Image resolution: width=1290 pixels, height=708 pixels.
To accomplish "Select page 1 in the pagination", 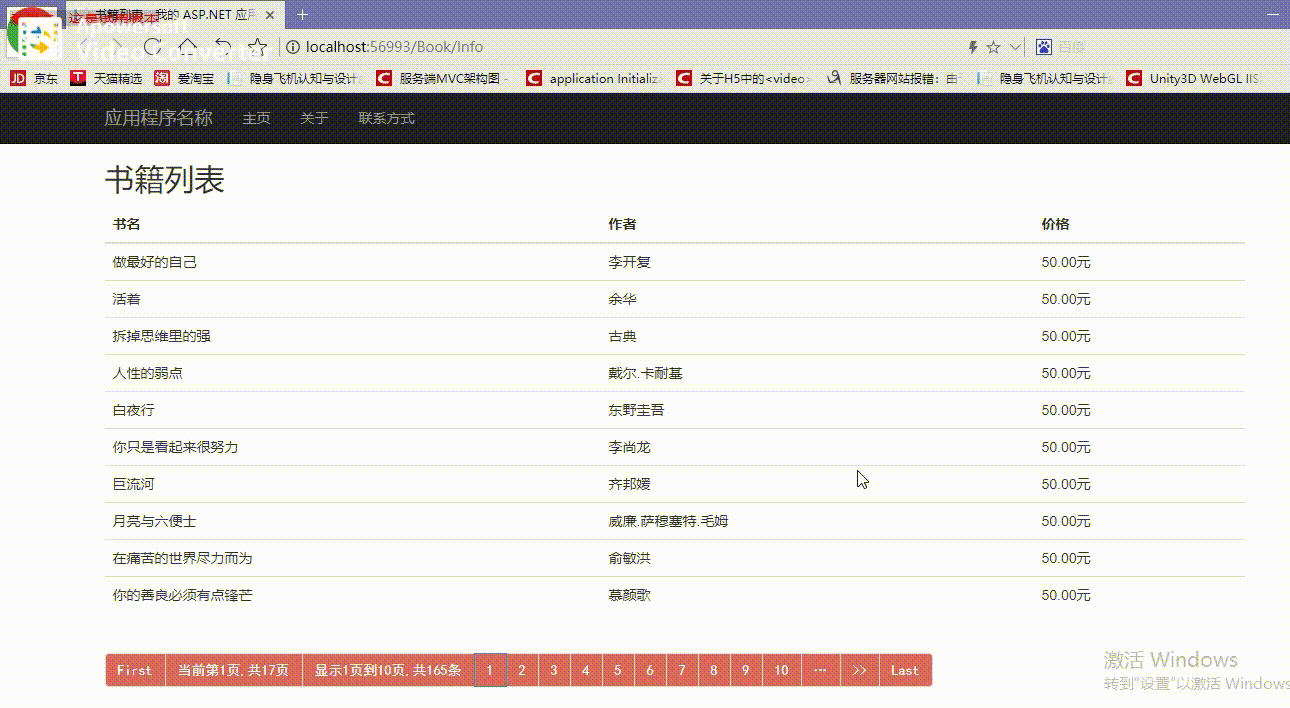I will (490, 670).
